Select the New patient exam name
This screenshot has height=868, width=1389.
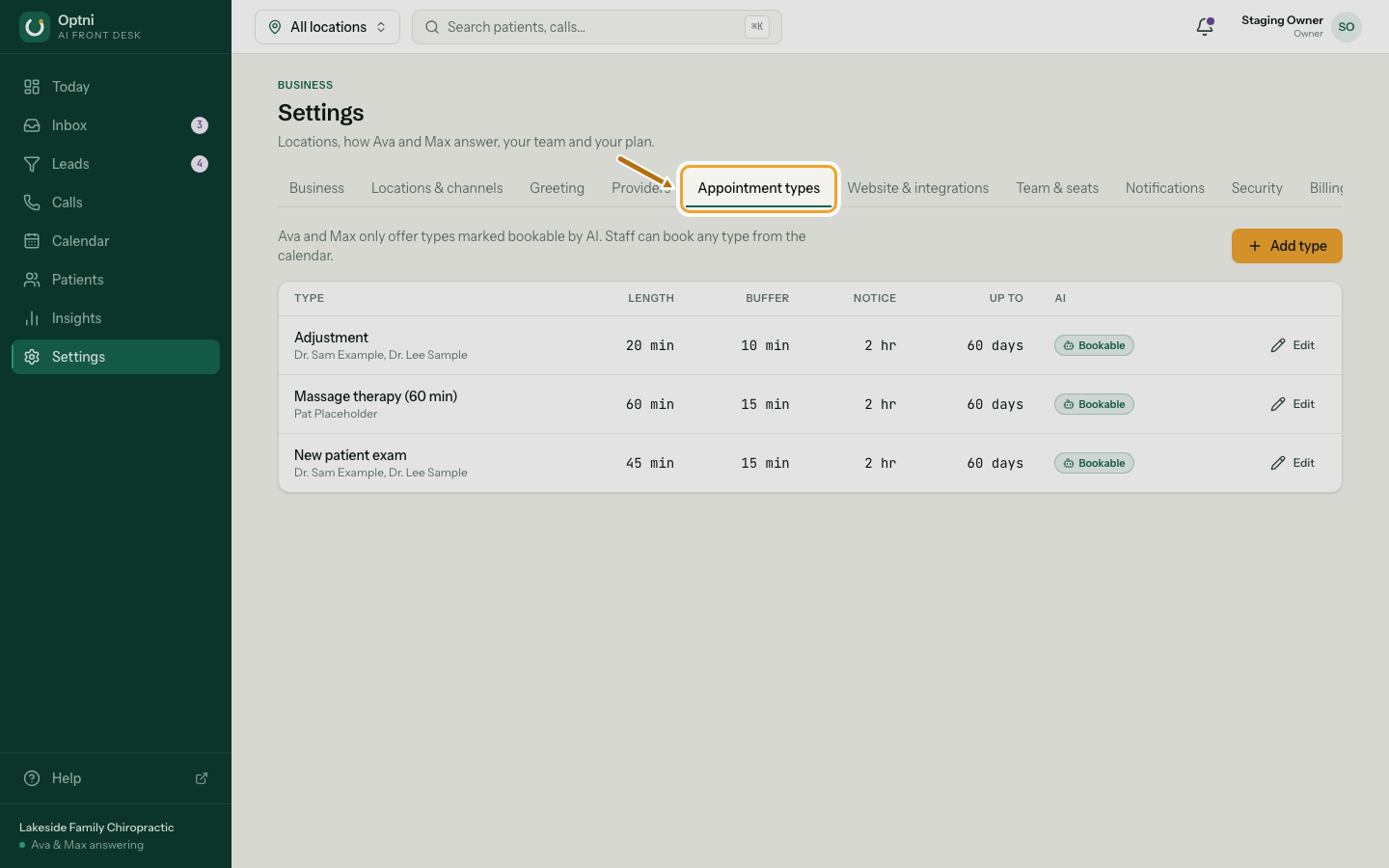pos(350,455)
